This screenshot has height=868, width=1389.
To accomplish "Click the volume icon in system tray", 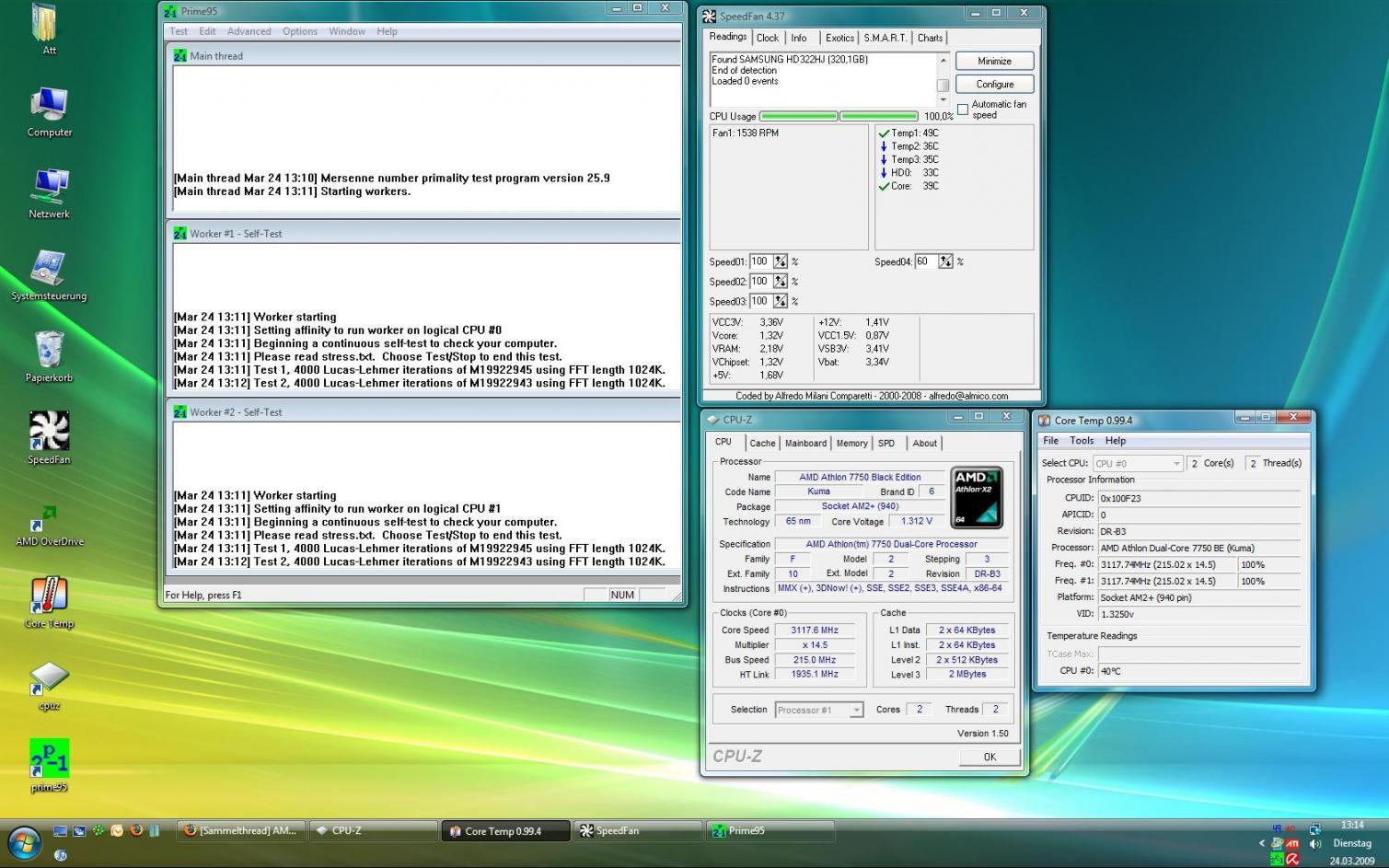I will [x=1315, y=843].
